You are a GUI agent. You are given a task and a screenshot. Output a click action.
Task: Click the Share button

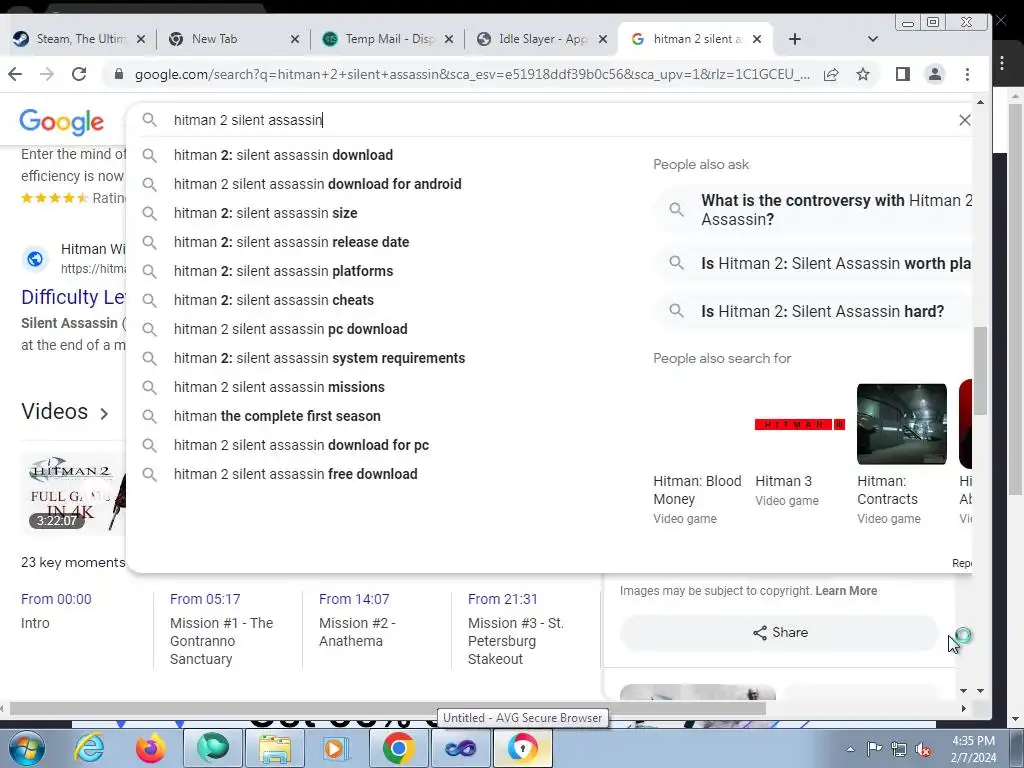pos(779,633)
